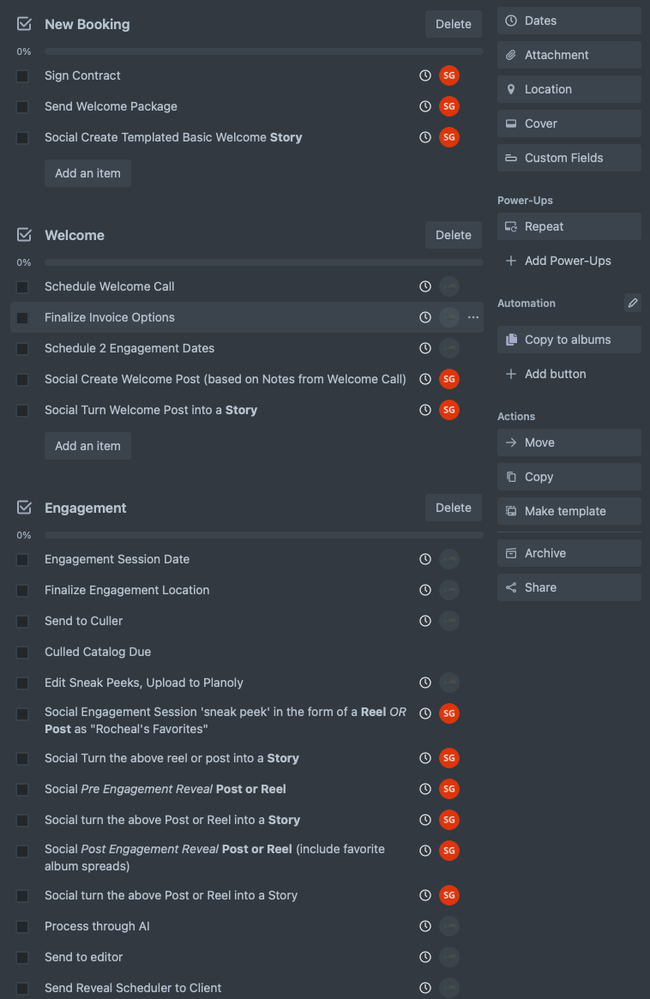Image resolution: width=650 pixels, height=999 pixels.
Task: Click the due date clock on Sign Contract
Action: tap(425, 76)
